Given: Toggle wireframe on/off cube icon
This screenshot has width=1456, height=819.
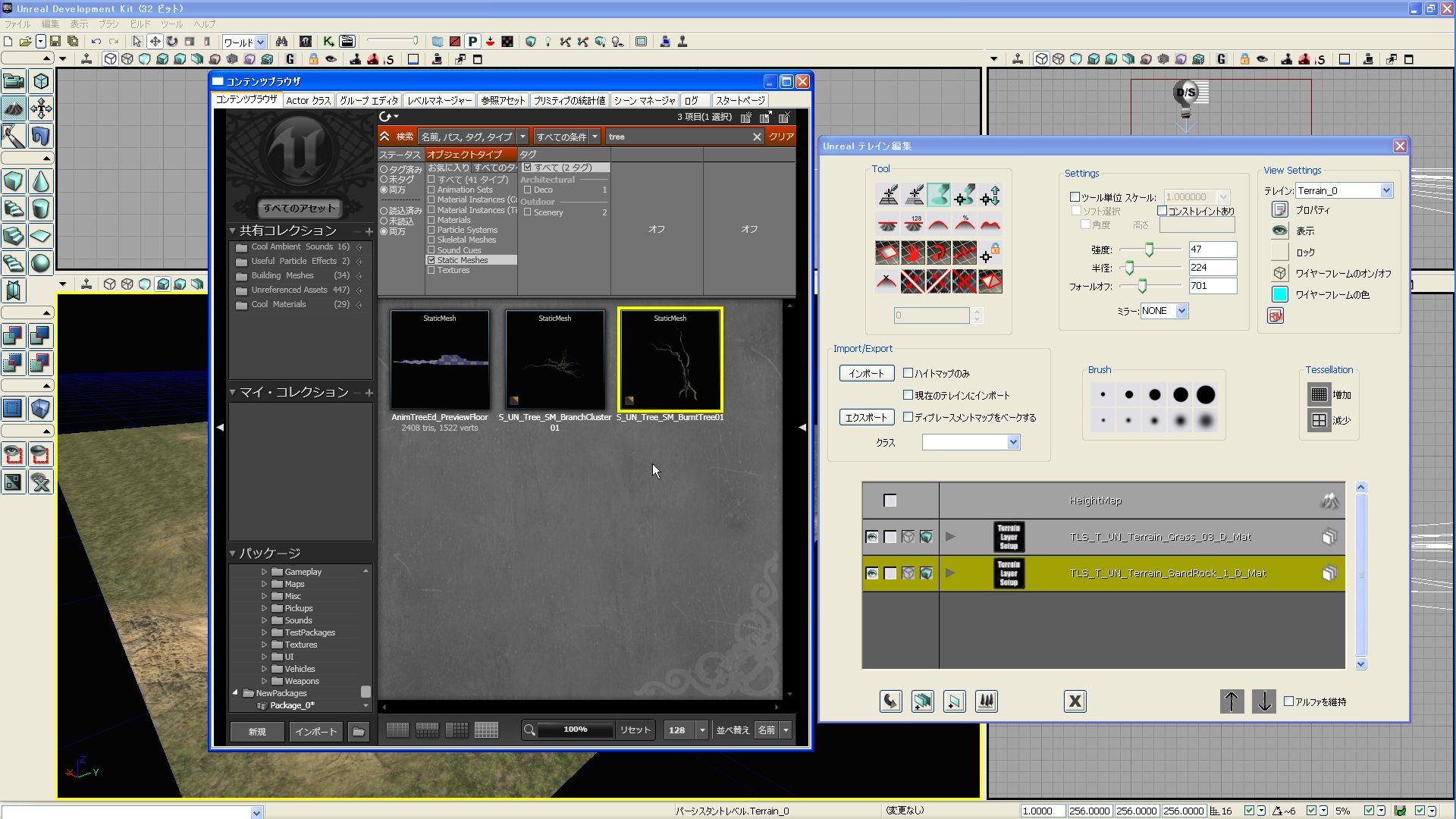Looking at the screenshot, I should 1280,273.
